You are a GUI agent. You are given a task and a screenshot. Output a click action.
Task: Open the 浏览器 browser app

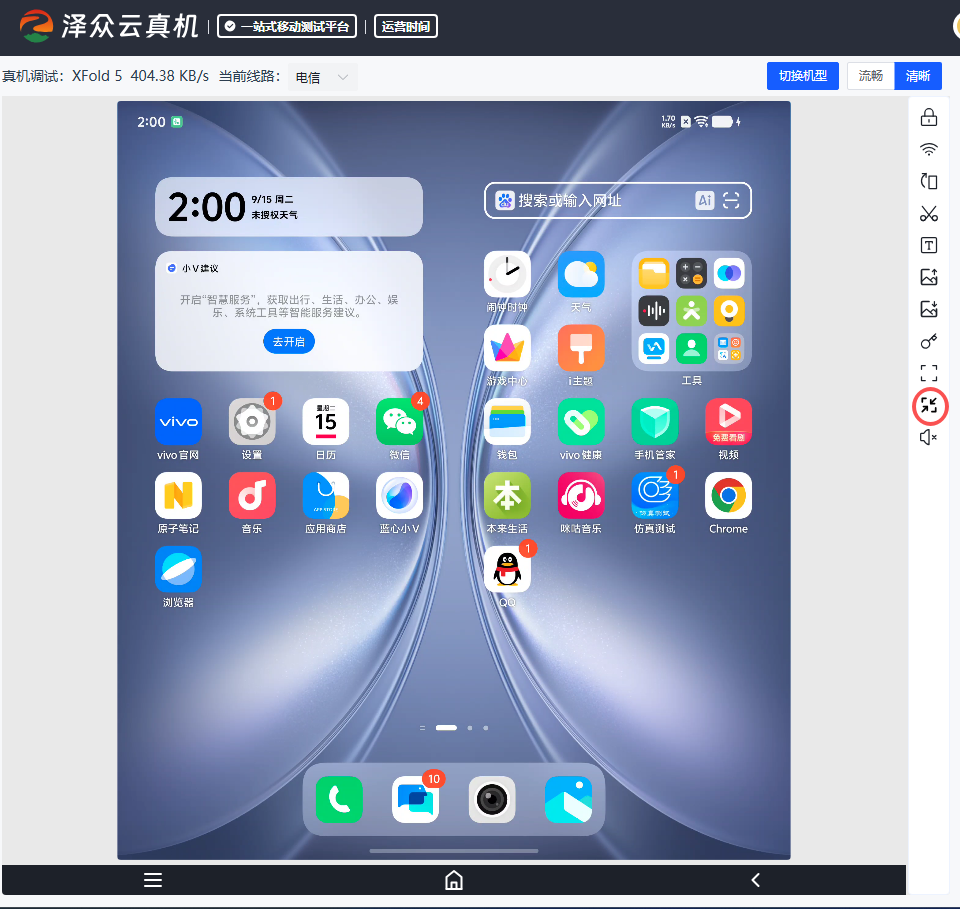[178, 569]
